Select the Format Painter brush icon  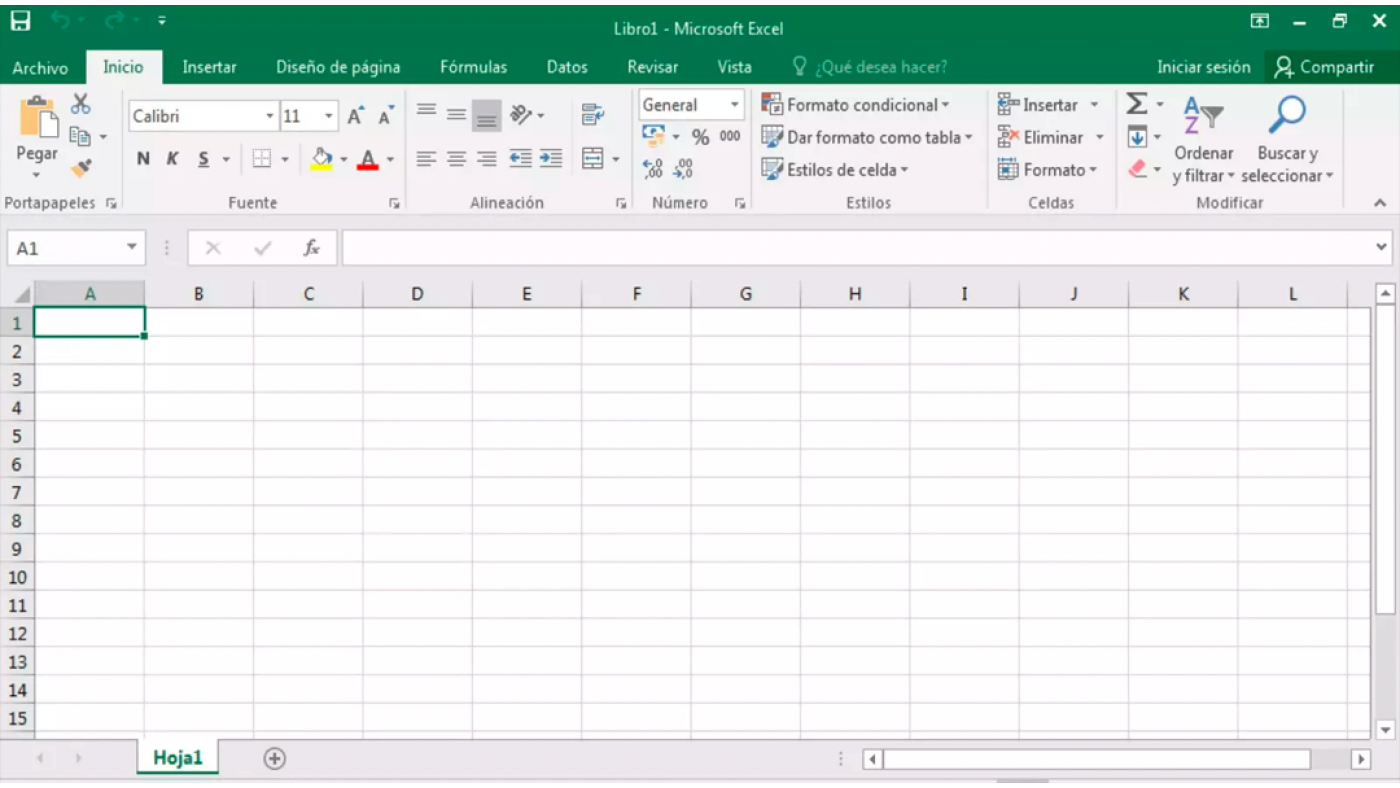pyautogui.click(x=81, y=168)
